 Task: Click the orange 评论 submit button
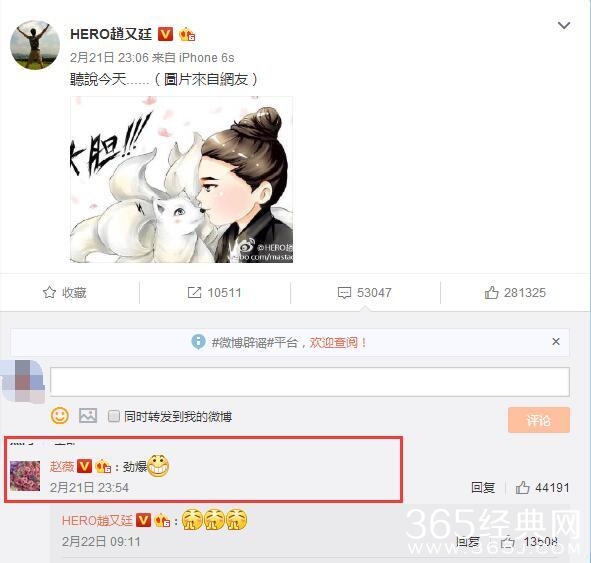(539, 420)
